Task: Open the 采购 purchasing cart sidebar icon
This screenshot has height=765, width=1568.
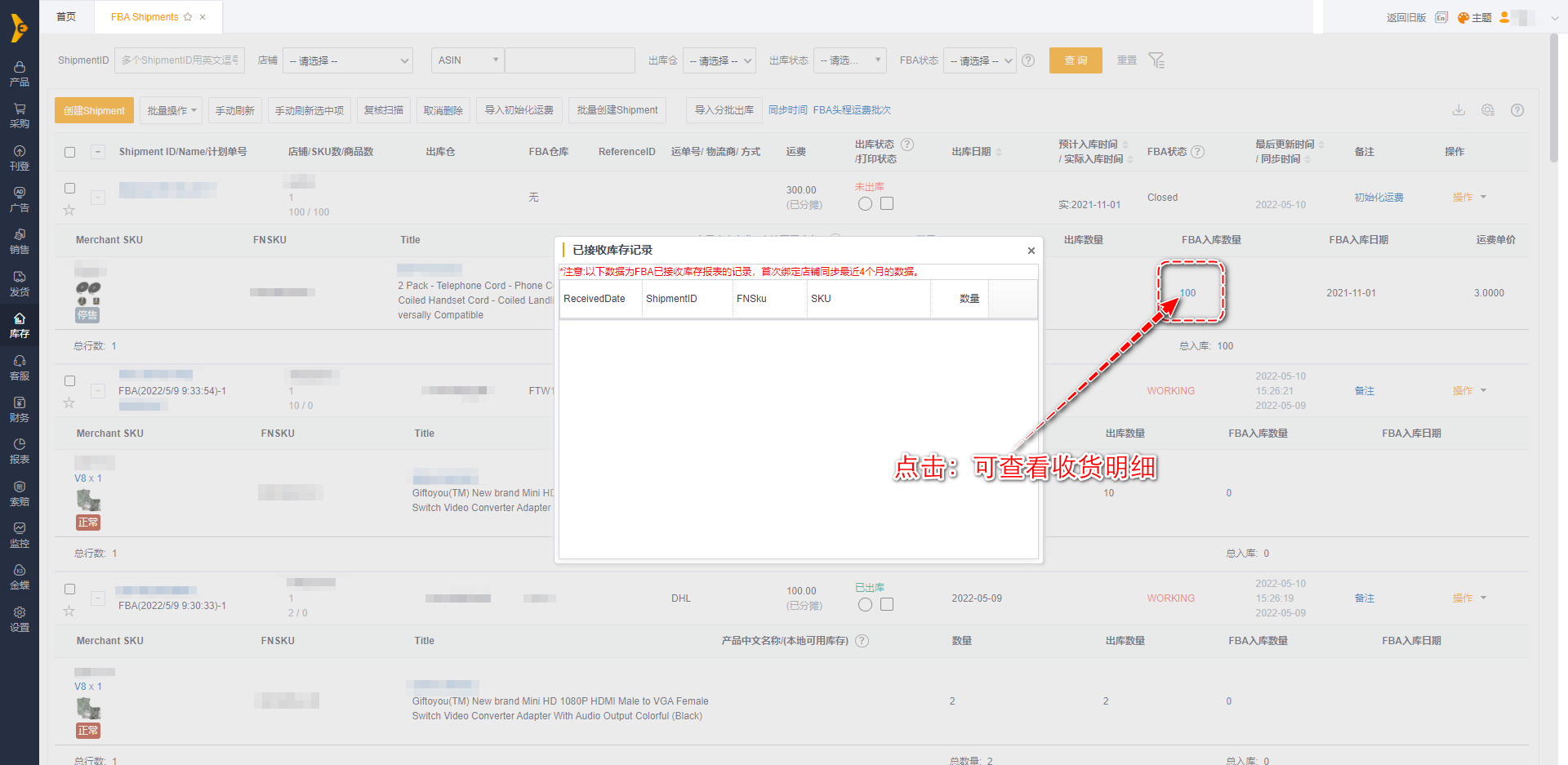Action: (20, 115)
